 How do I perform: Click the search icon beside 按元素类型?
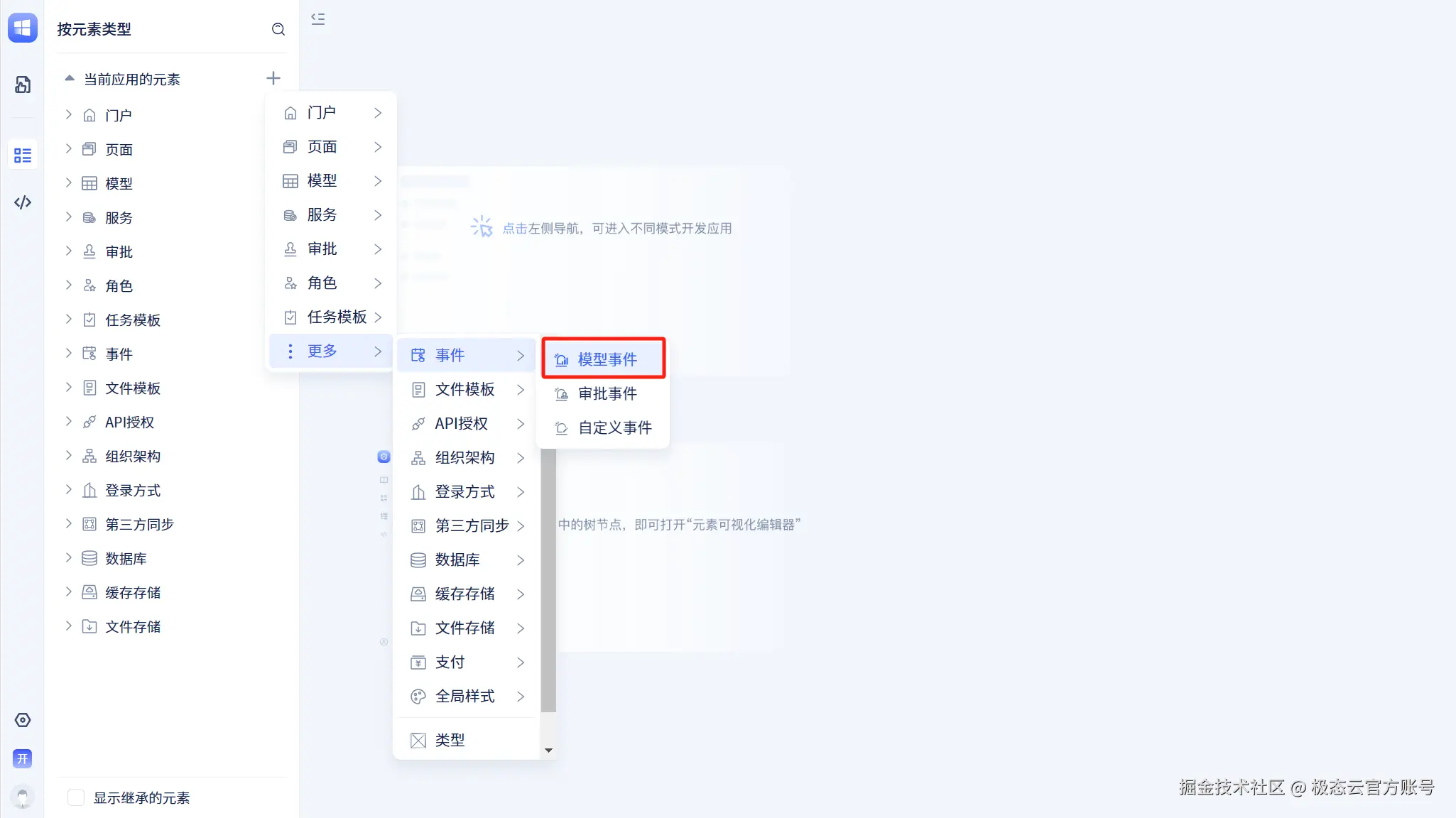[278, 29]
